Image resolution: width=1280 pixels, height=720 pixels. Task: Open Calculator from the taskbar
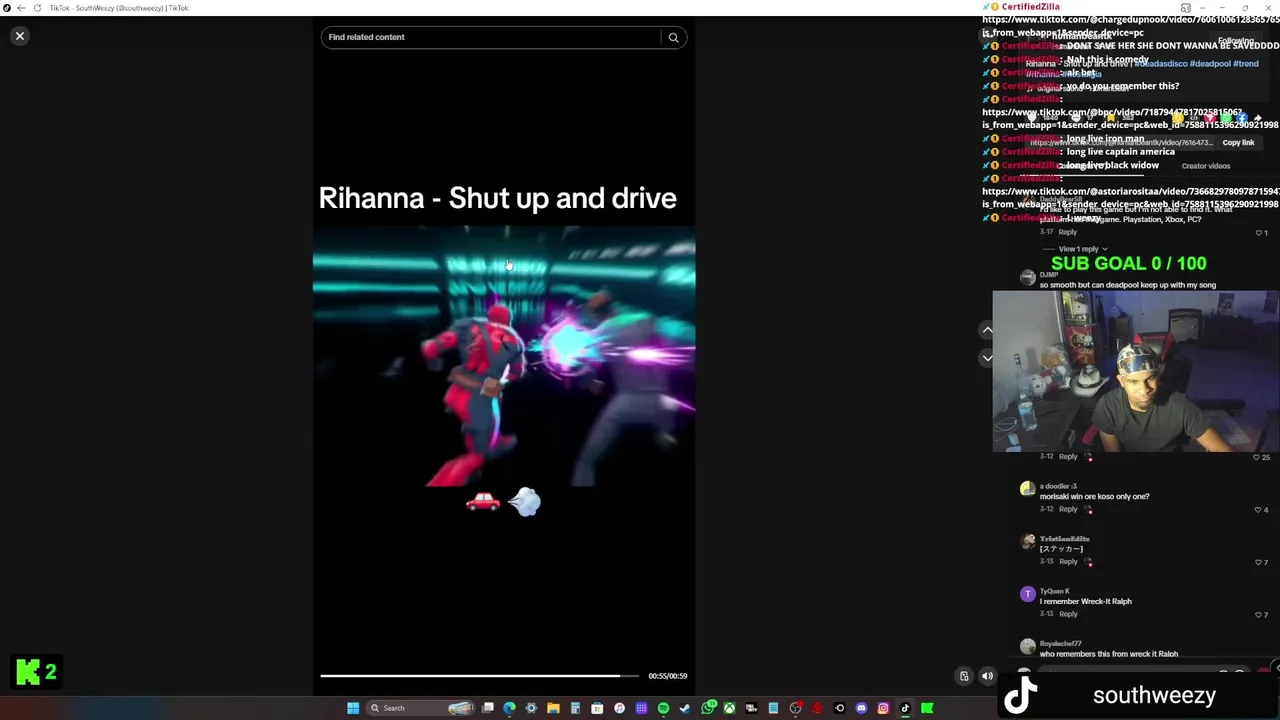pyautogui.click(x=575, y=708)
